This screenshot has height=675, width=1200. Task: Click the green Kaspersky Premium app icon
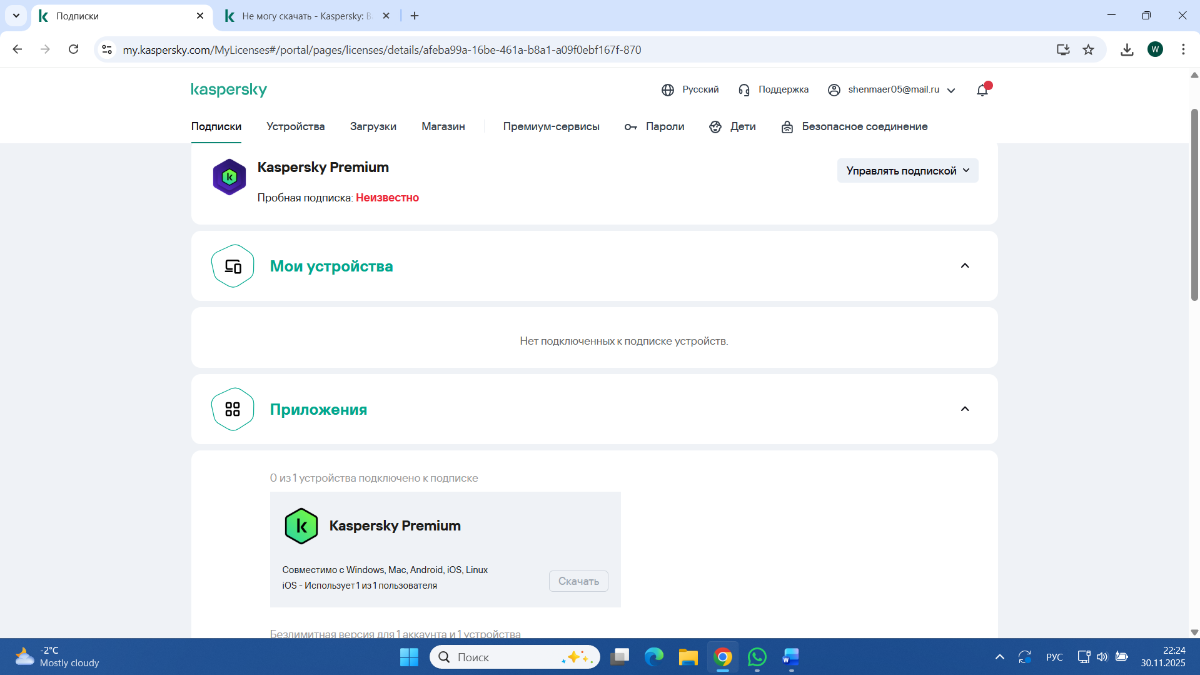click(x=301, y=526)
